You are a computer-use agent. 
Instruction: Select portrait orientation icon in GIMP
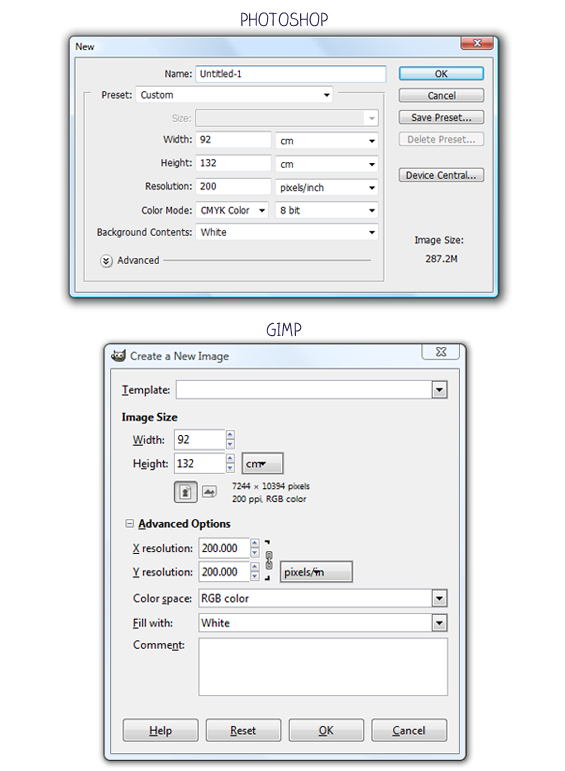click(x=185, y=492)
